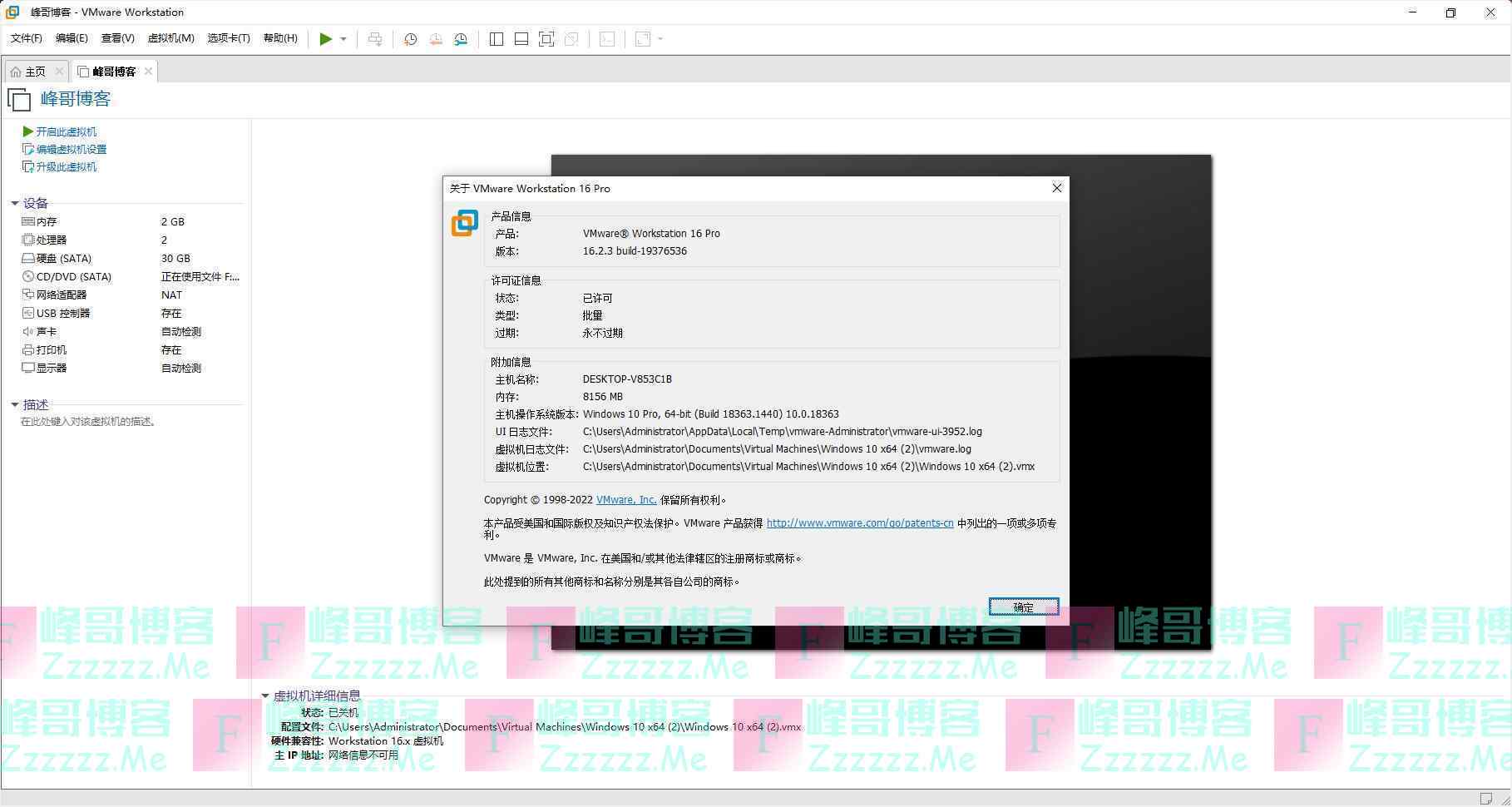Collapse the 设备 devices section
This screenshot has height=807, width=1512.
click(x=15, y=203)
